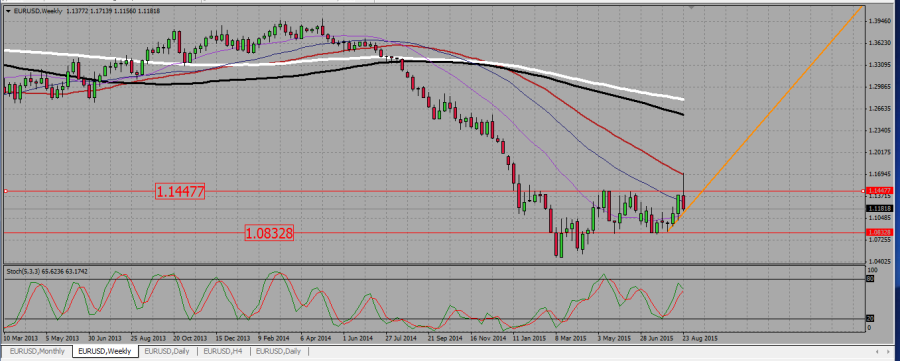Viewport: 900px width, 361px height.
Task: Open the EURUSD,H4 chart tab
Action: pos(223,351)
